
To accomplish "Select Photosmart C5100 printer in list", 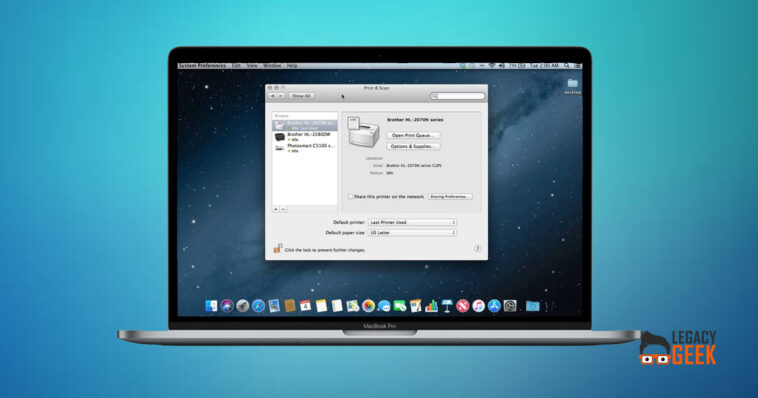I will point(305,148).
